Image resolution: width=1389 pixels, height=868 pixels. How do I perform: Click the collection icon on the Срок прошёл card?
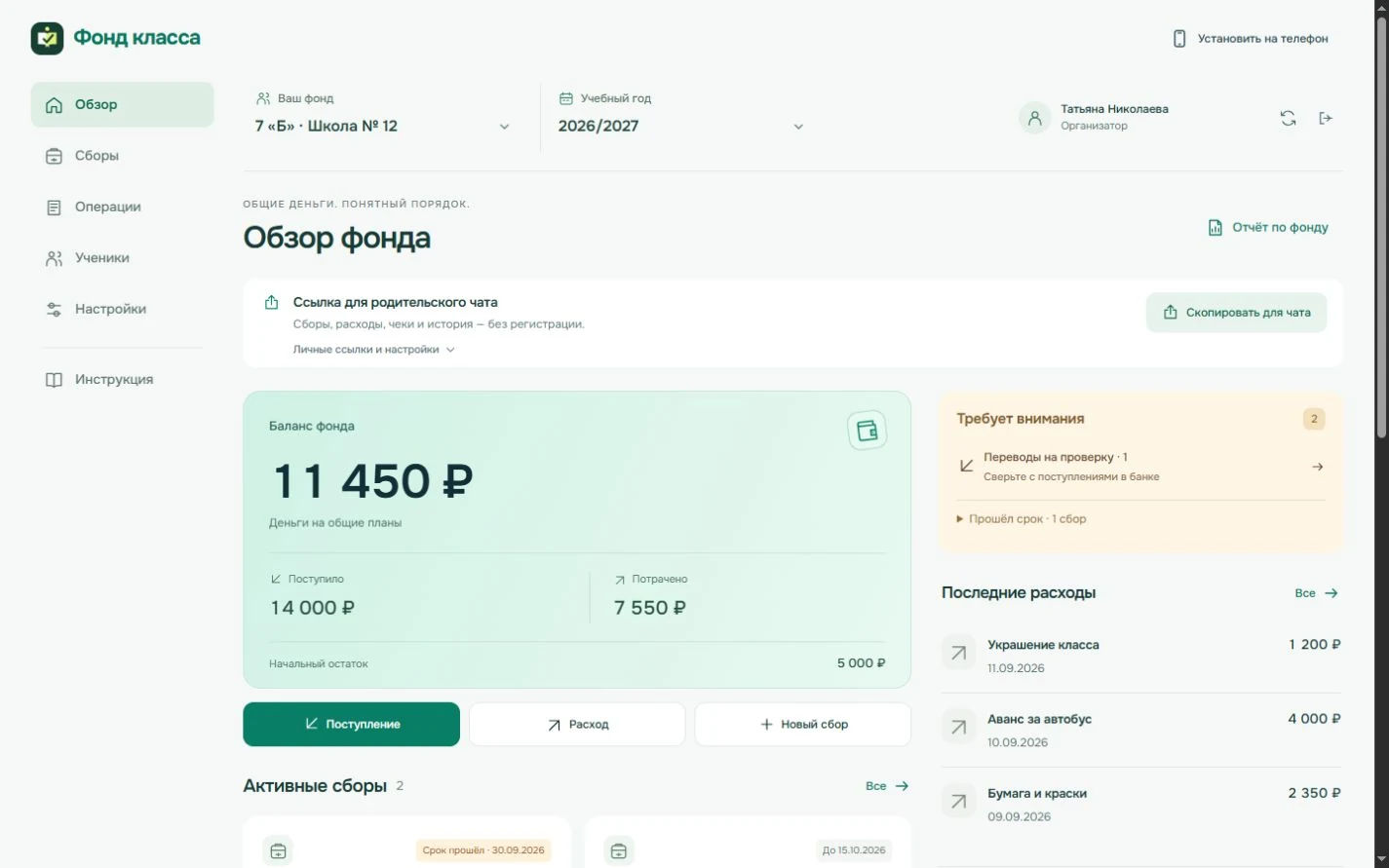tap(278, 850)
